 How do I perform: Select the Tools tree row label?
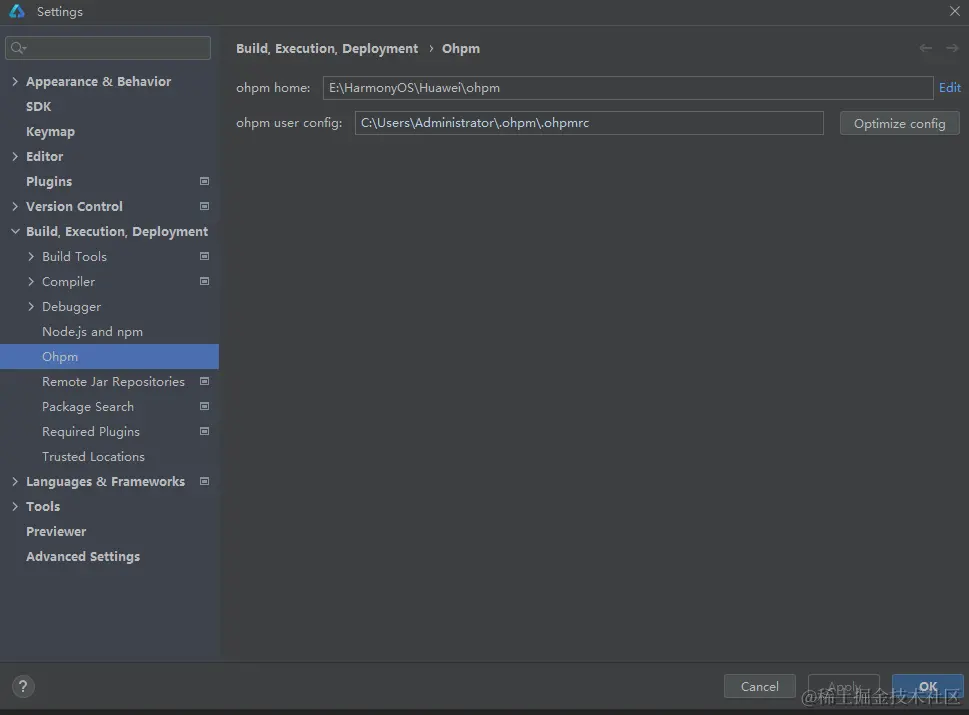tap(43, 506)
